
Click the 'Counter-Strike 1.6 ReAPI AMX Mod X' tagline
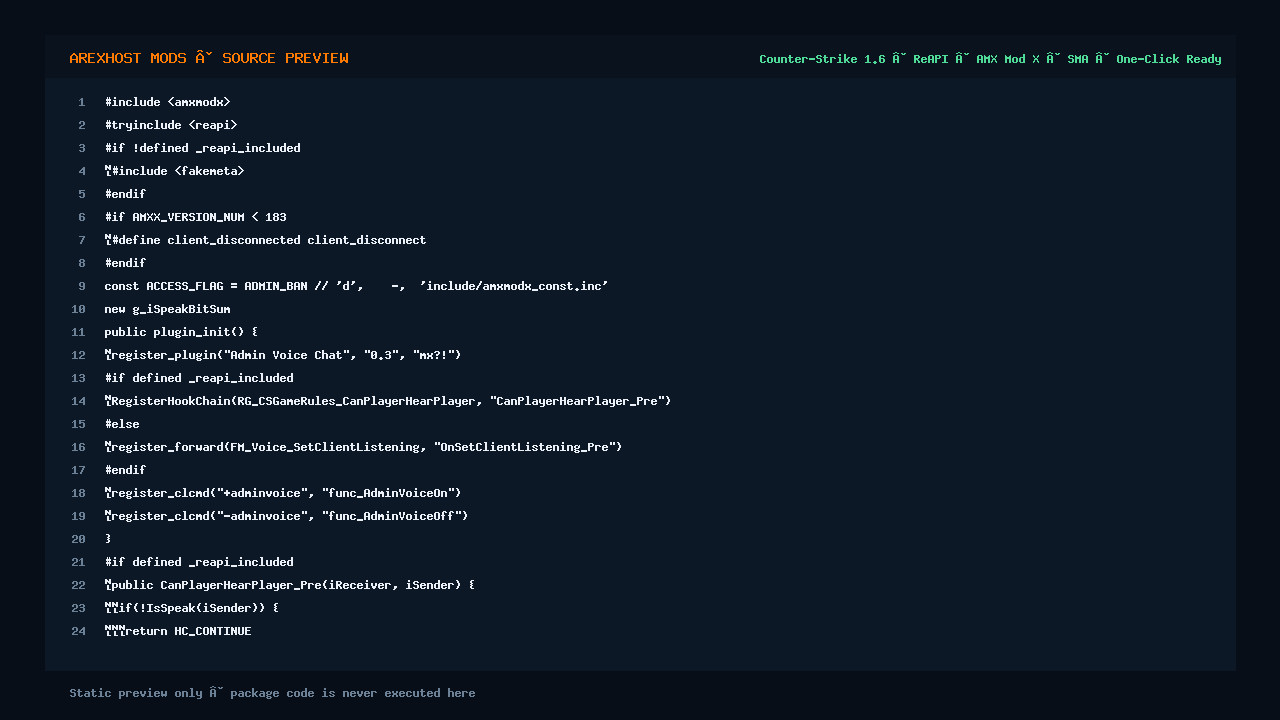(x=990, y=59)
